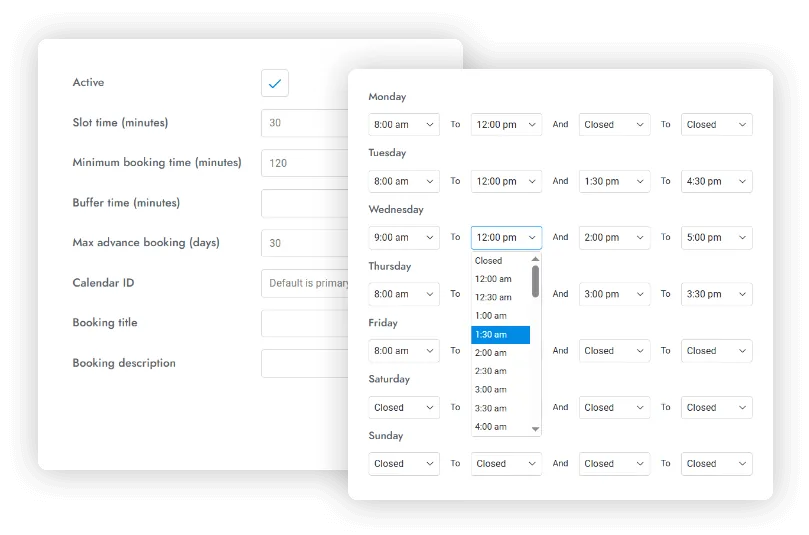The height and width of the screenshot is (535, 809).
Task: Open Saturday second end Closed dropdown
Action: click(717, 408)
